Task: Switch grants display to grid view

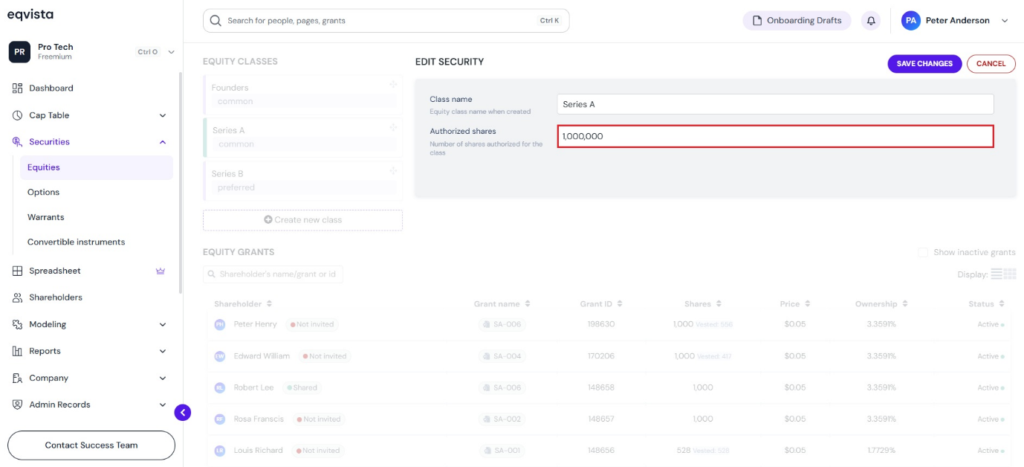Action: (1010, 274)
